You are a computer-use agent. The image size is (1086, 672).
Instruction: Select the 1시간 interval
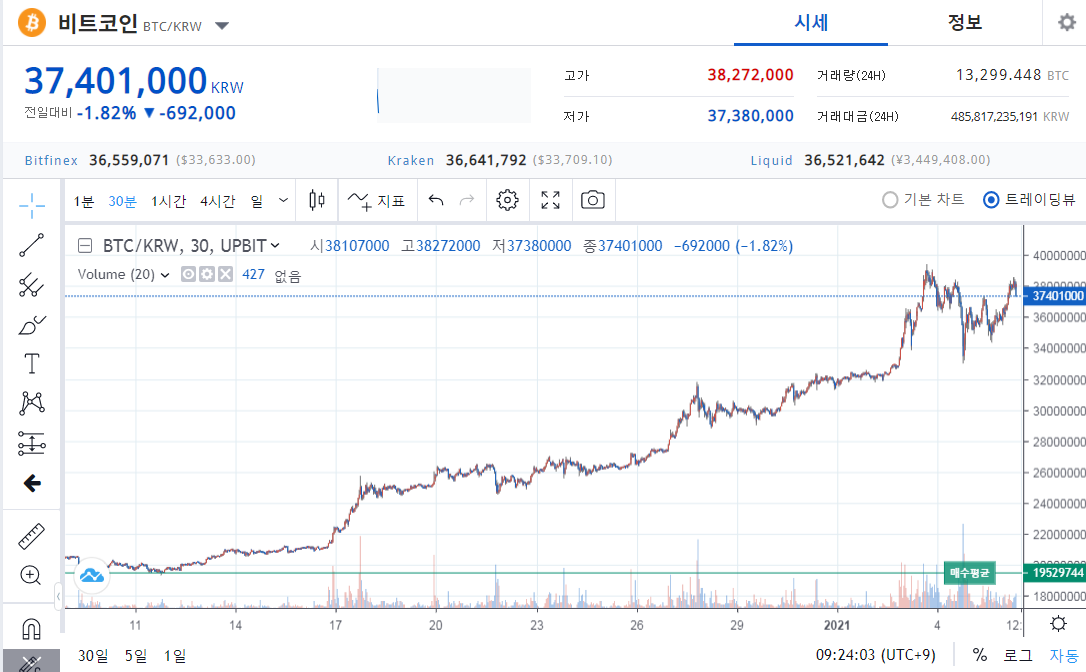(168, 201)
